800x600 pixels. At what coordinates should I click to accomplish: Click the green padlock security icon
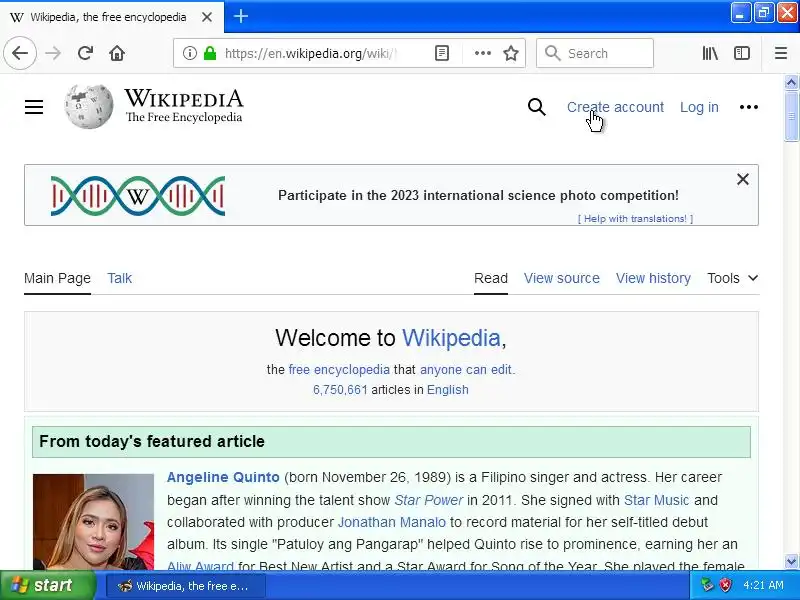point(210,53)
